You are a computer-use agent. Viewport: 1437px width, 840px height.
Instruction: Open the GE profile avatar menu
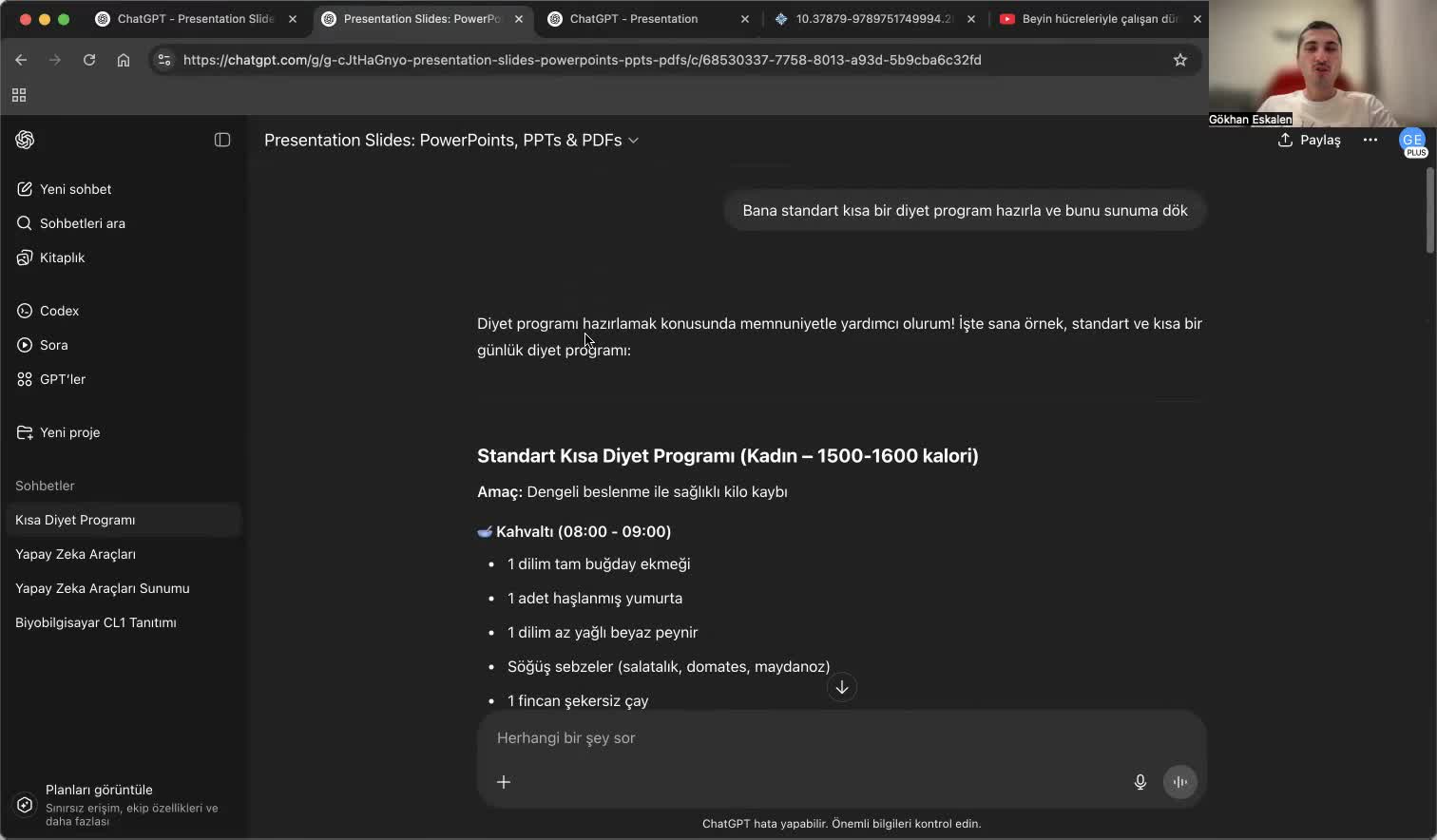click(x=1412, y=142)
